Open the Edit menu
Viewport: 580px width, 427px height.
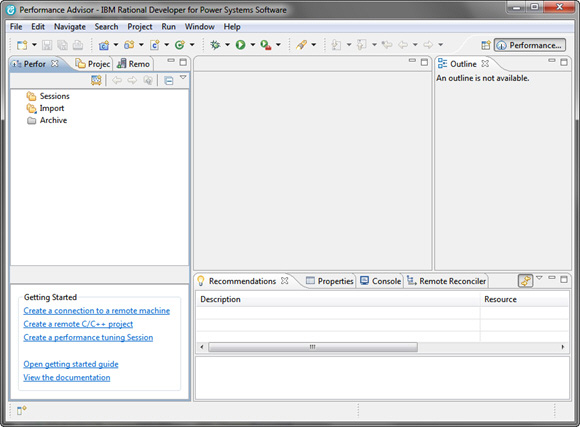(38, 27)
